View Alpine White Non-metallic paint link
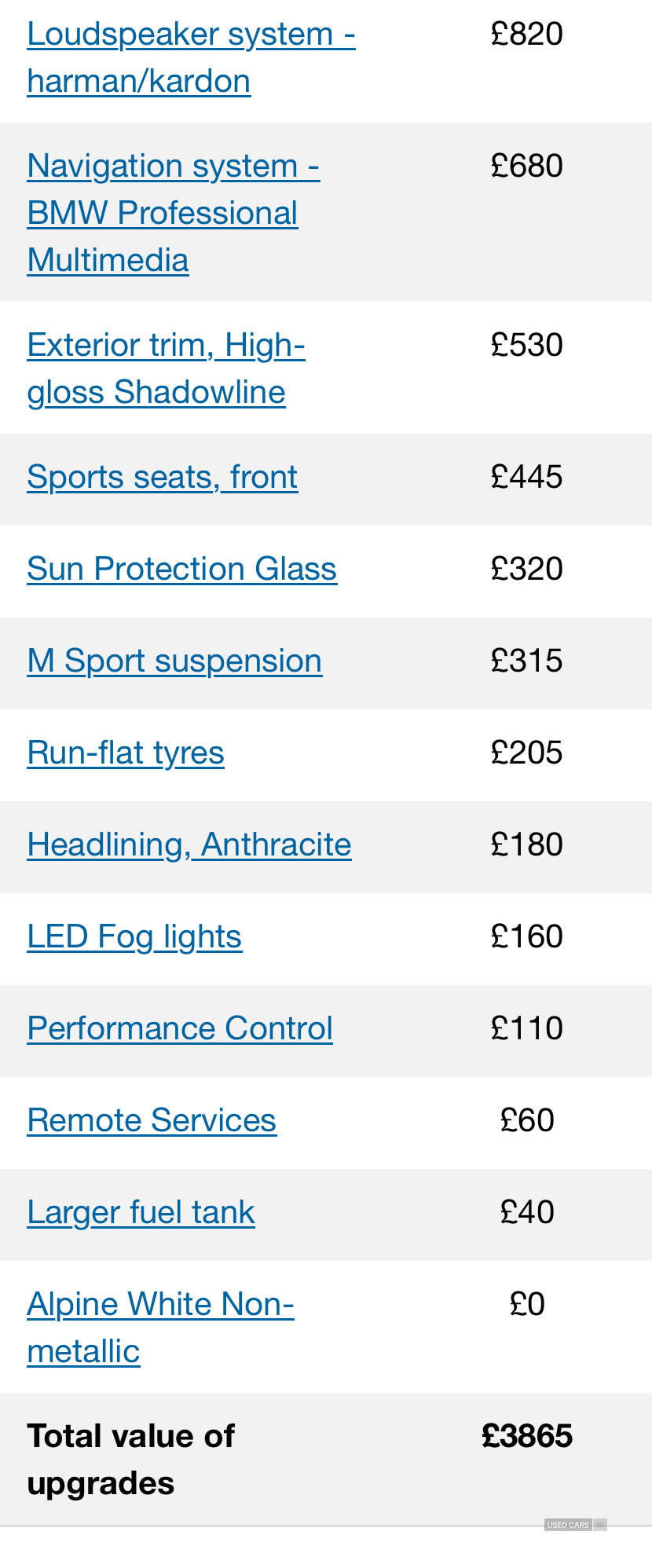Viewport: 652px width, 1568px height. (160, 1328)
